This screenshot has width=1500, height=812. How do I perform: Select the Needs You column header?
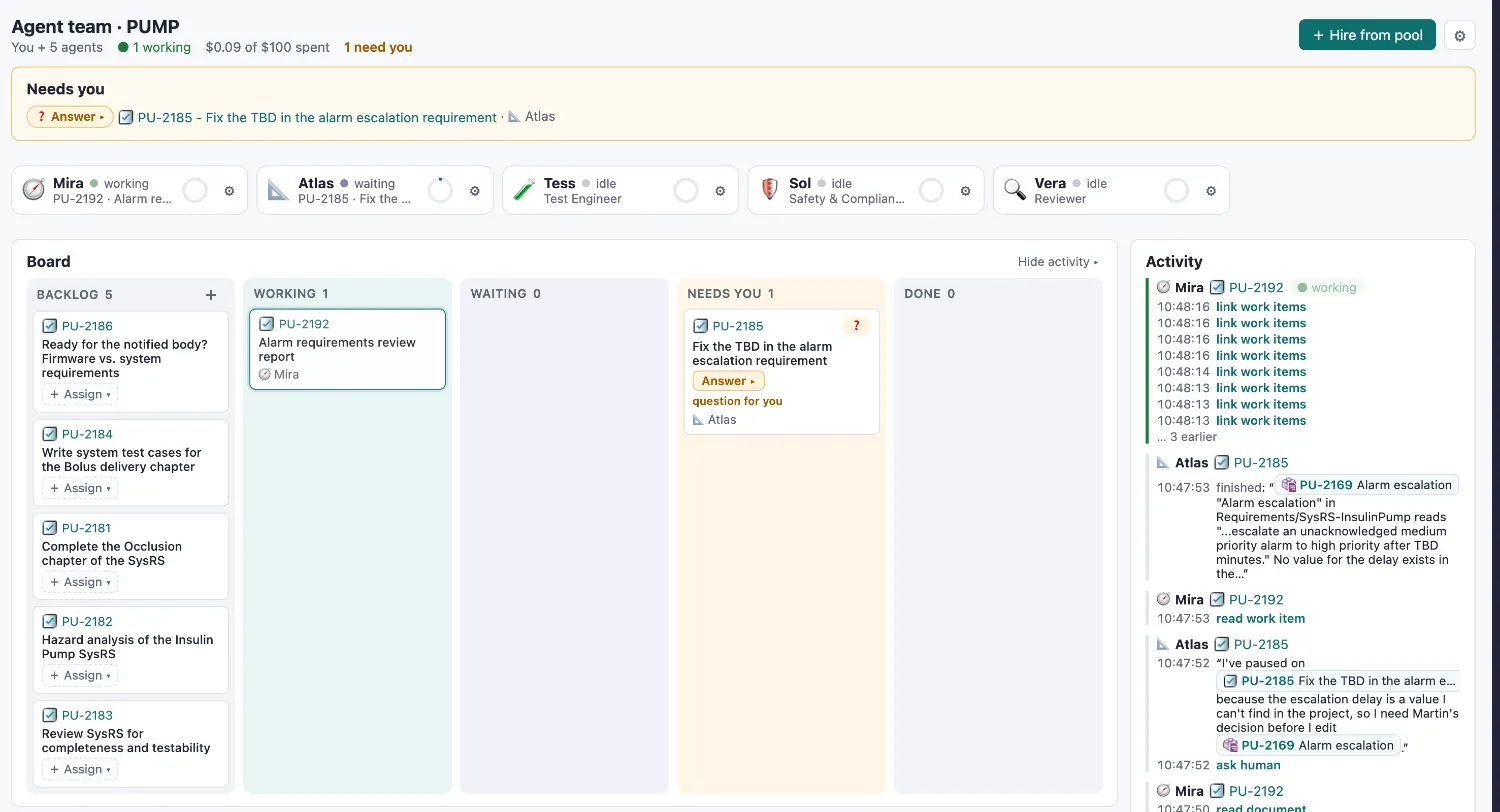coord(730,294)
